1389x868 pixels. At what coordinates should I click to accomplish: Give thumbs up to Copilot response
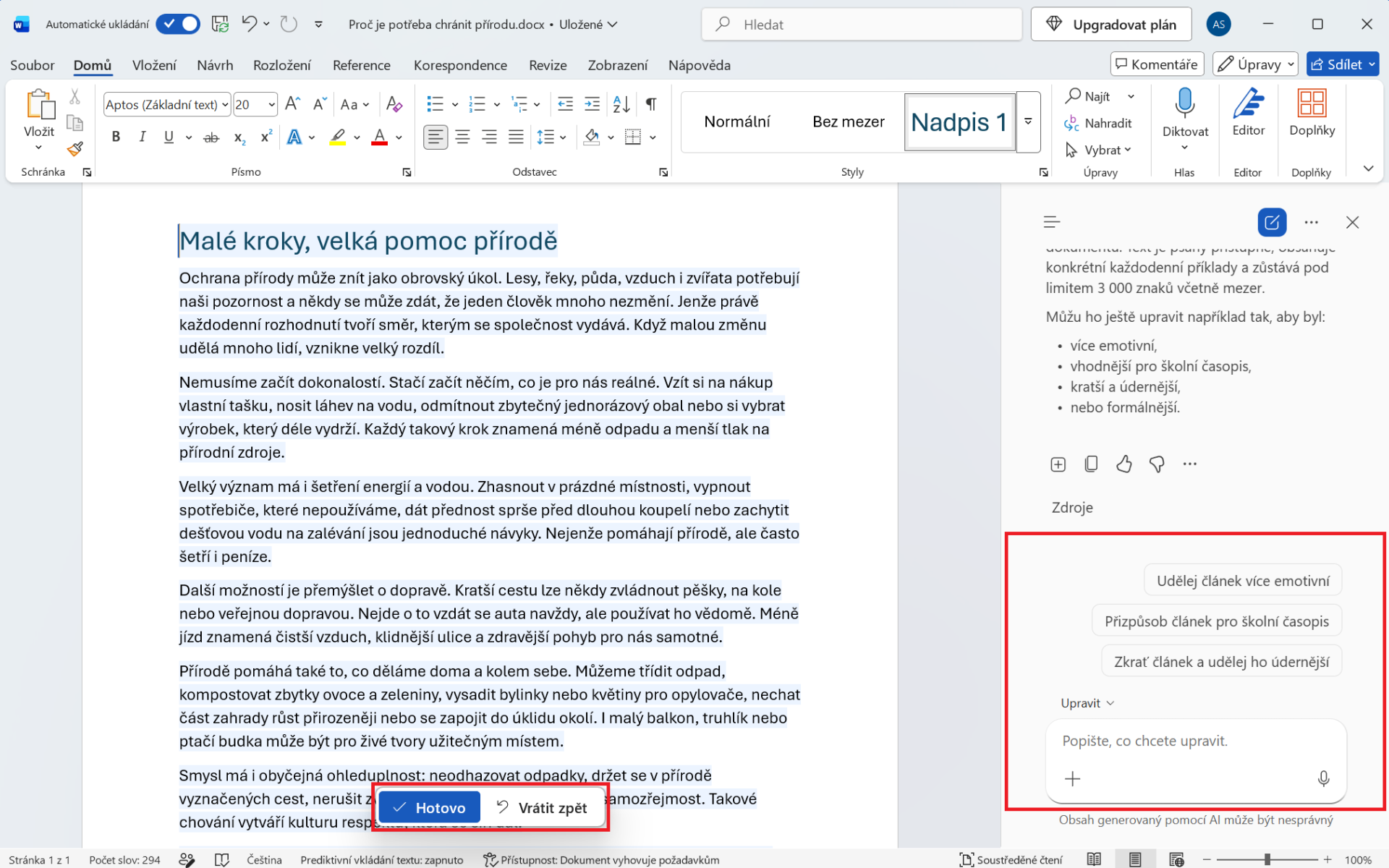click(1123, 464)
